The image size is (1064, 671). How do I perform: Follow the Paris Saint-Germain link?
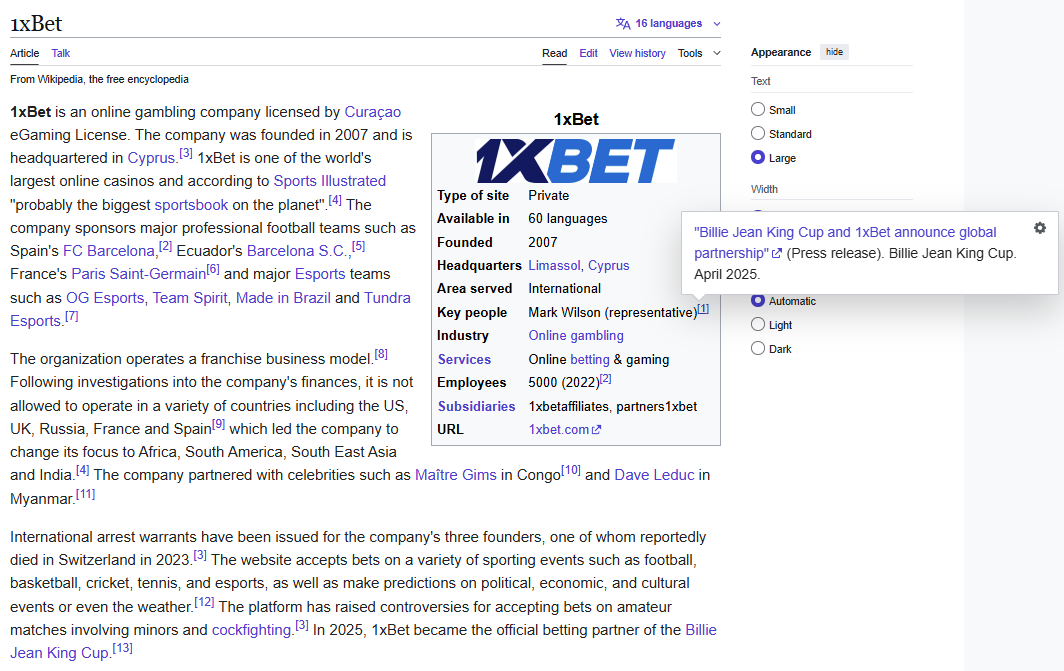pyautogui.click(x=138, y=274)
